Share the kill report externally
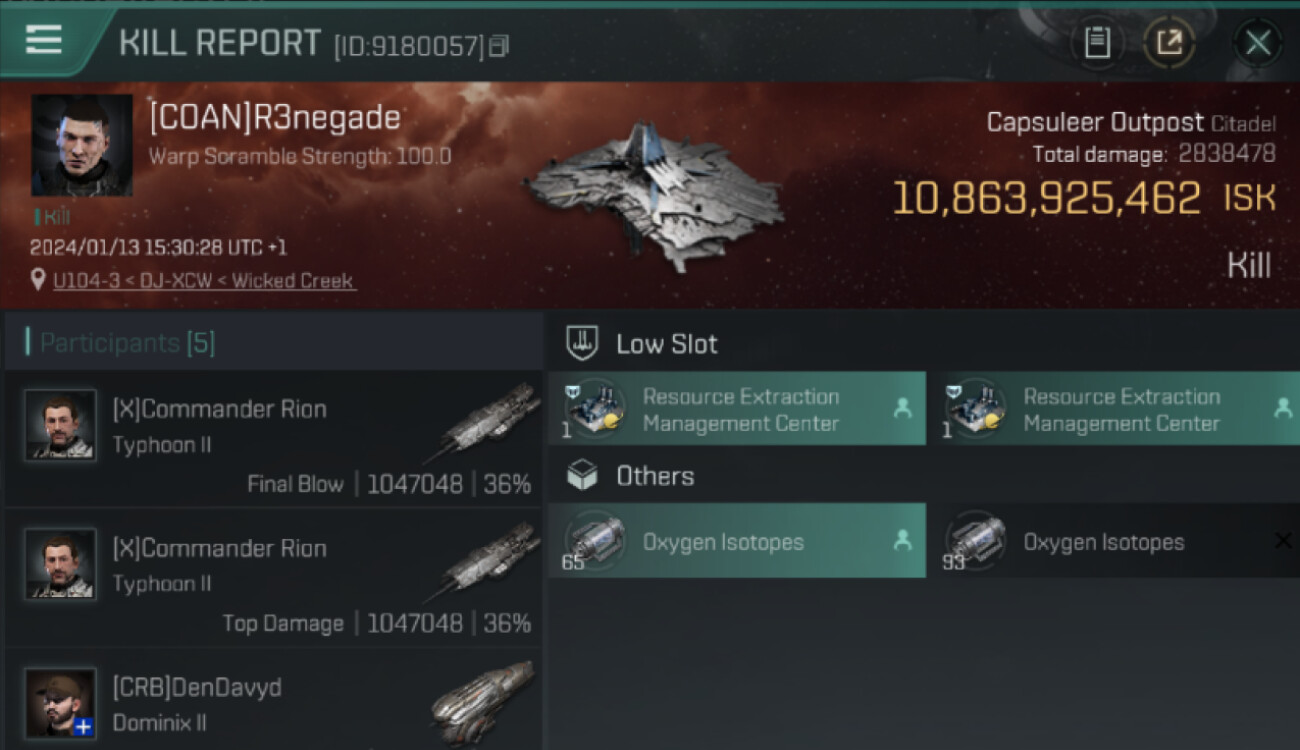 (x=1169, y=43)
